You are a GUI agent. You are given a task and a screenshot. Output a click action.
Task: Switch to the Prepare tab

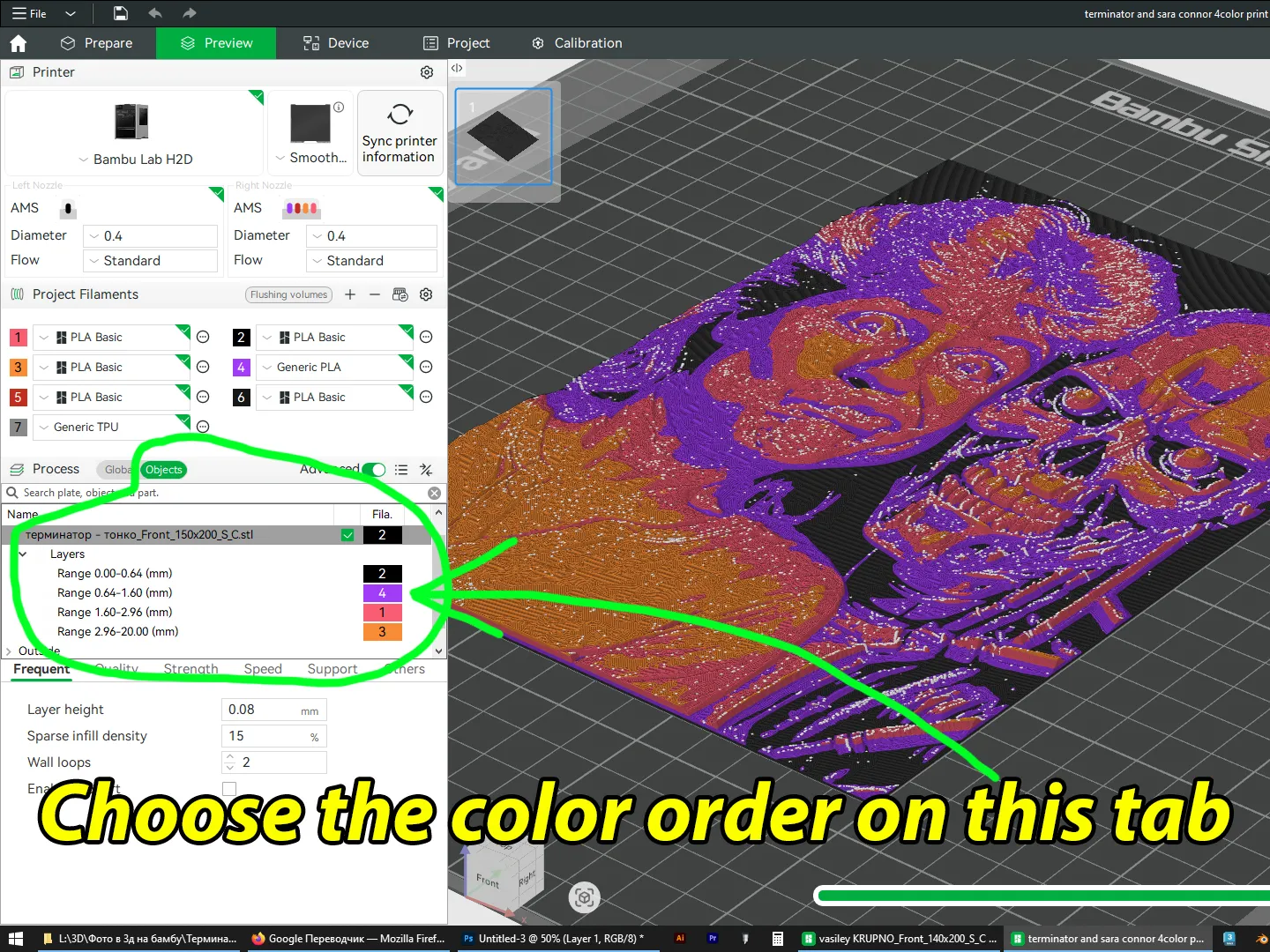[96, 43]
